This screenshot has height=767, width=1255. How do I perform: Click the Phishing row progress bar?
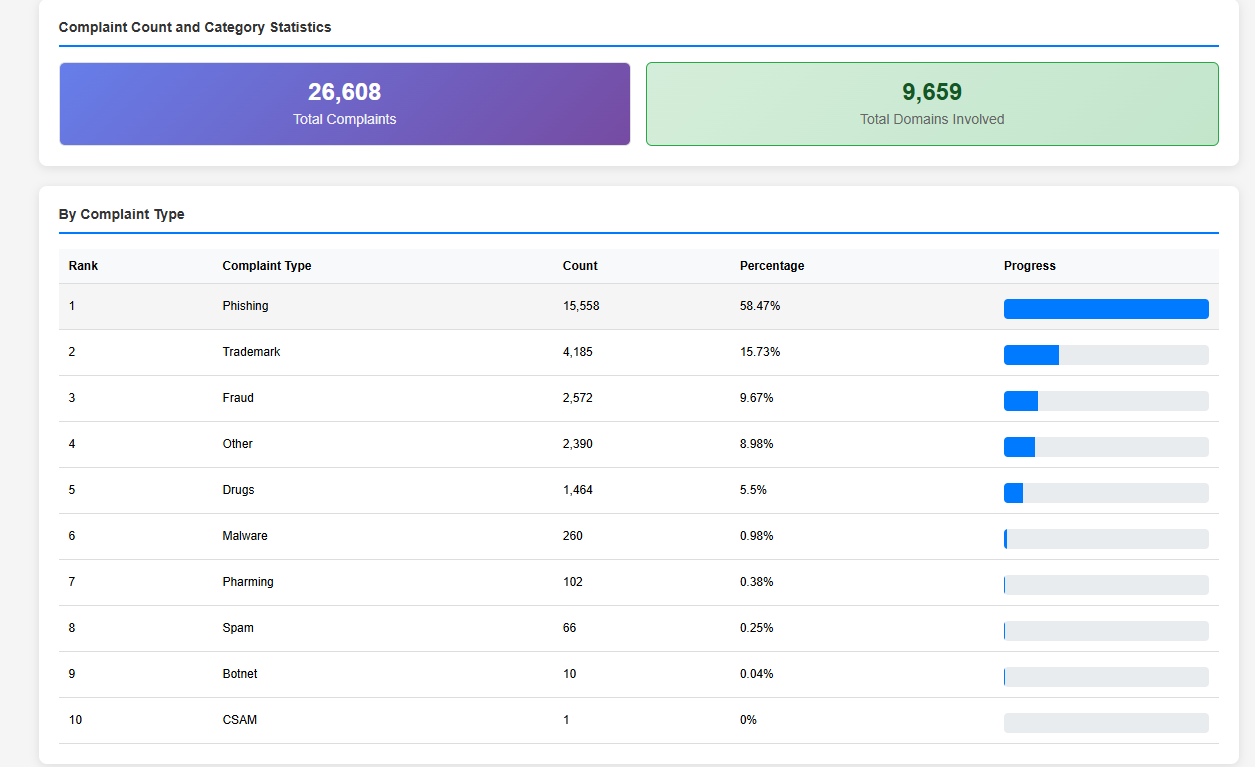point(1106,309)
